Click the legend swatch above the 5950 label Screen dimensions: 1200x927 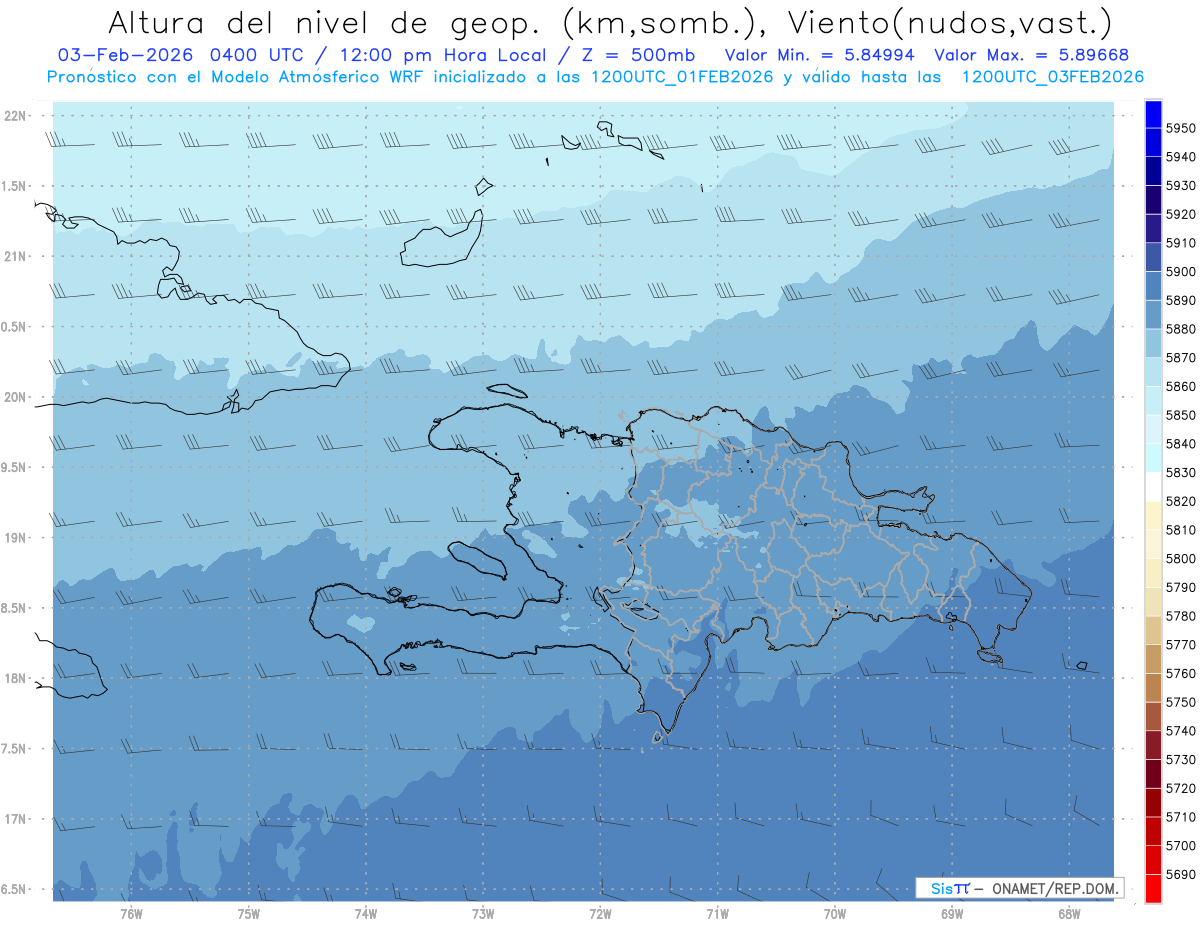click(x=1153, y=115)
